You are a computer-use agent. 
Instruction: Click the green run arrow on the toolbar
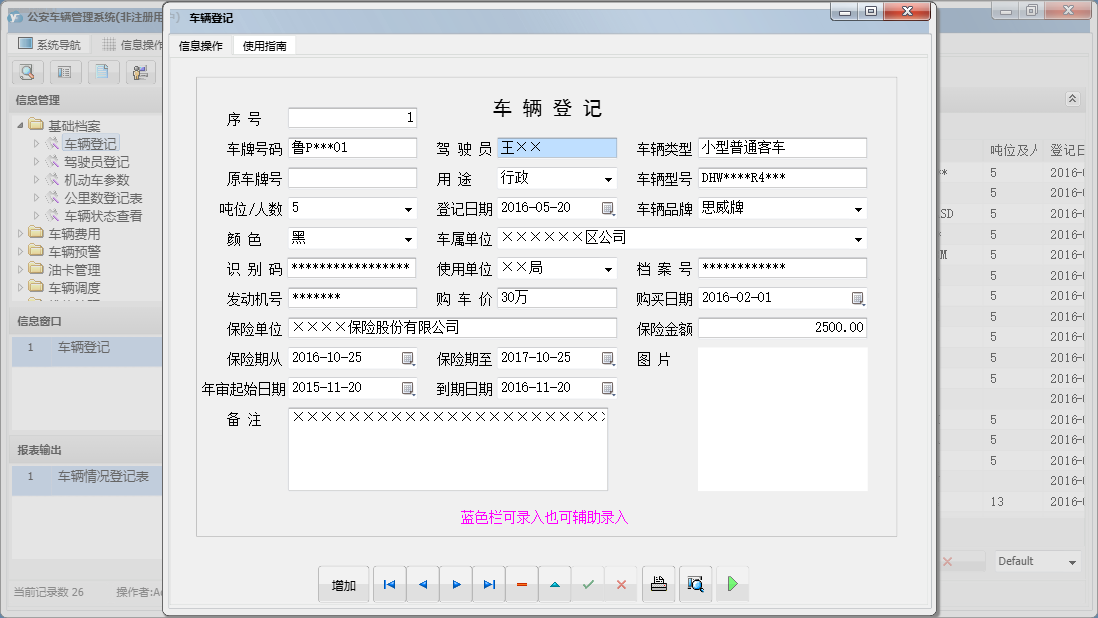coord(731,583)
